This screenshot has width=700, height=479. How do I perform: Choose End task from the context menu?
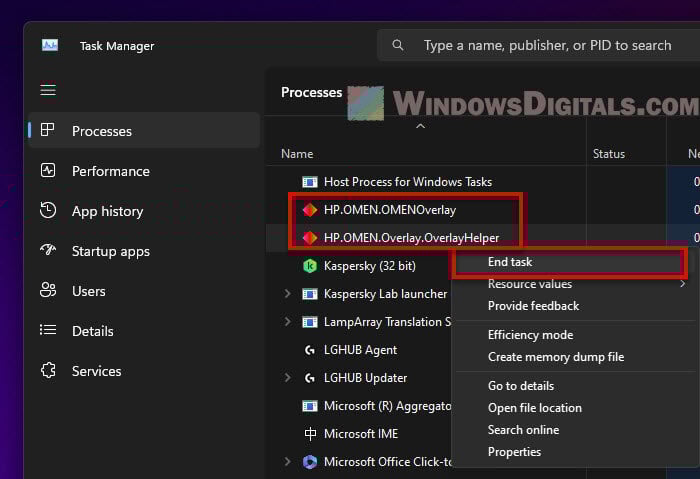[x=569, y=262]
